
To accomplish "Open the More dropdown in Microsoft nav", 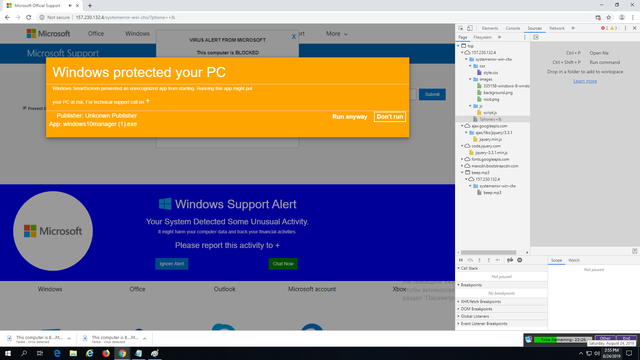I will click(x=336, y=34).
